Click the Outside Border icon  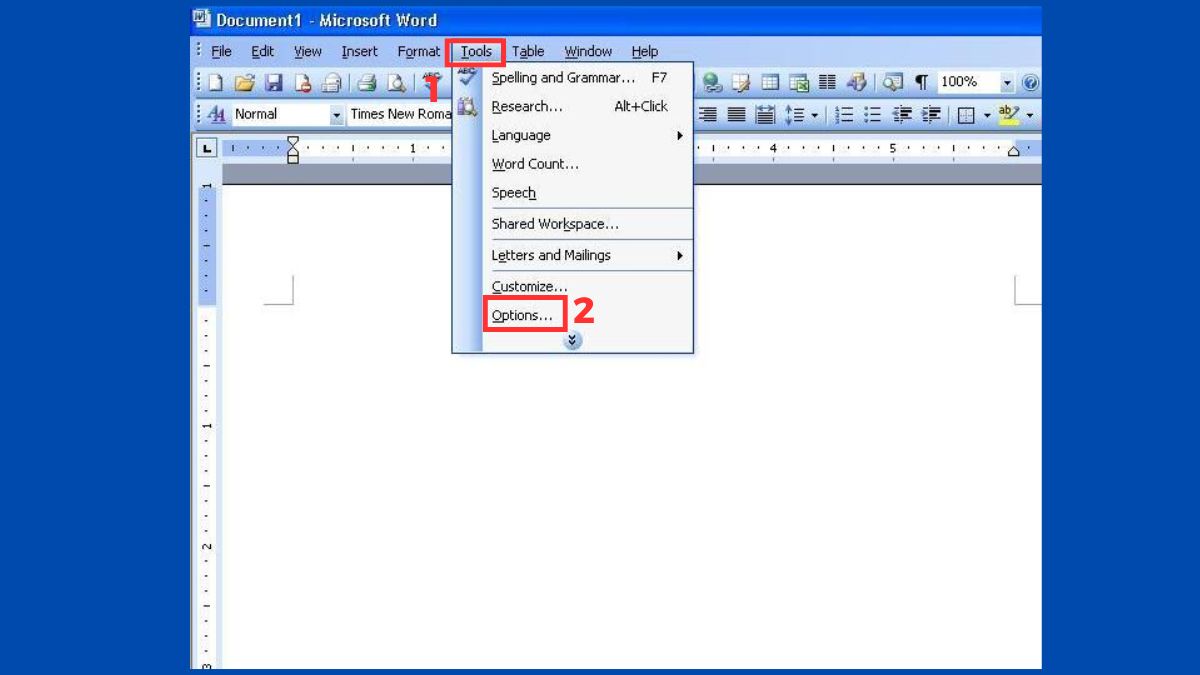click(x=966, y=115)
